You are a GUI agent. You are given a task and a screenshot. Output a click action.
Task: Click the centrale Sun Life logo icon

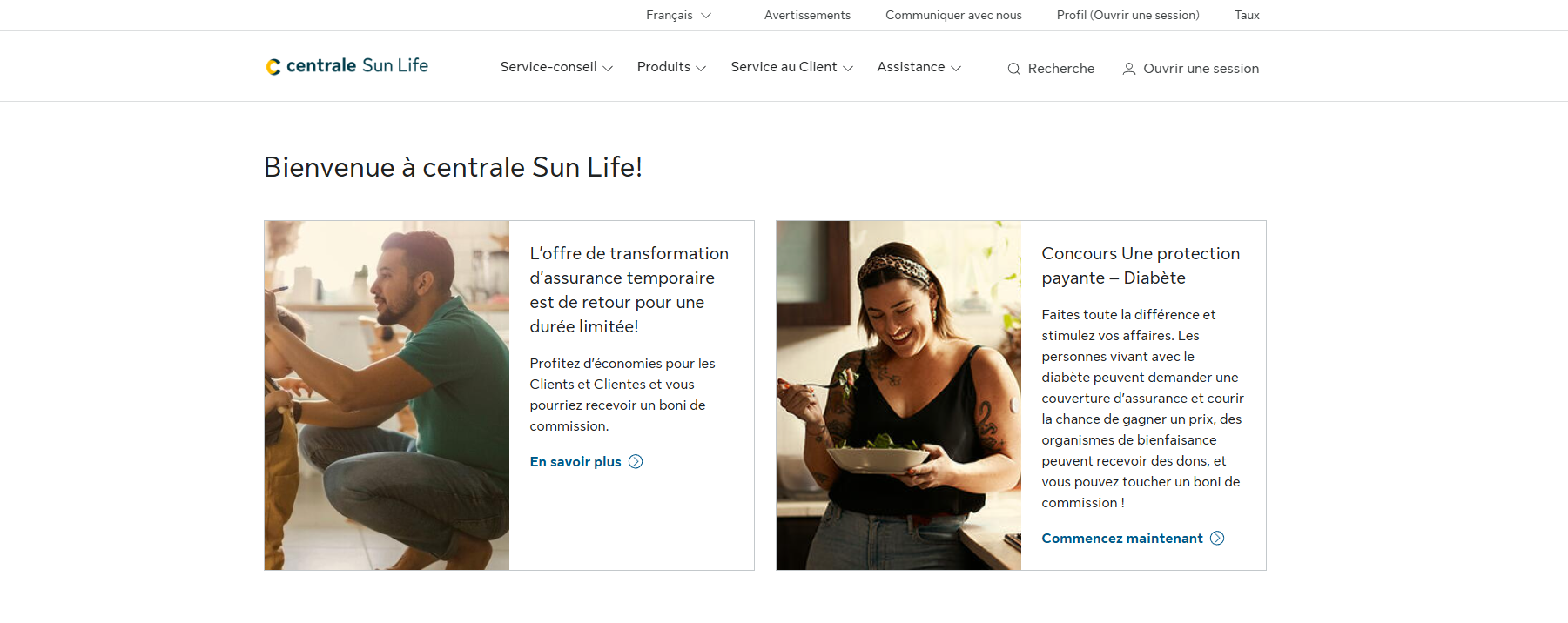(x=273, y=67)
